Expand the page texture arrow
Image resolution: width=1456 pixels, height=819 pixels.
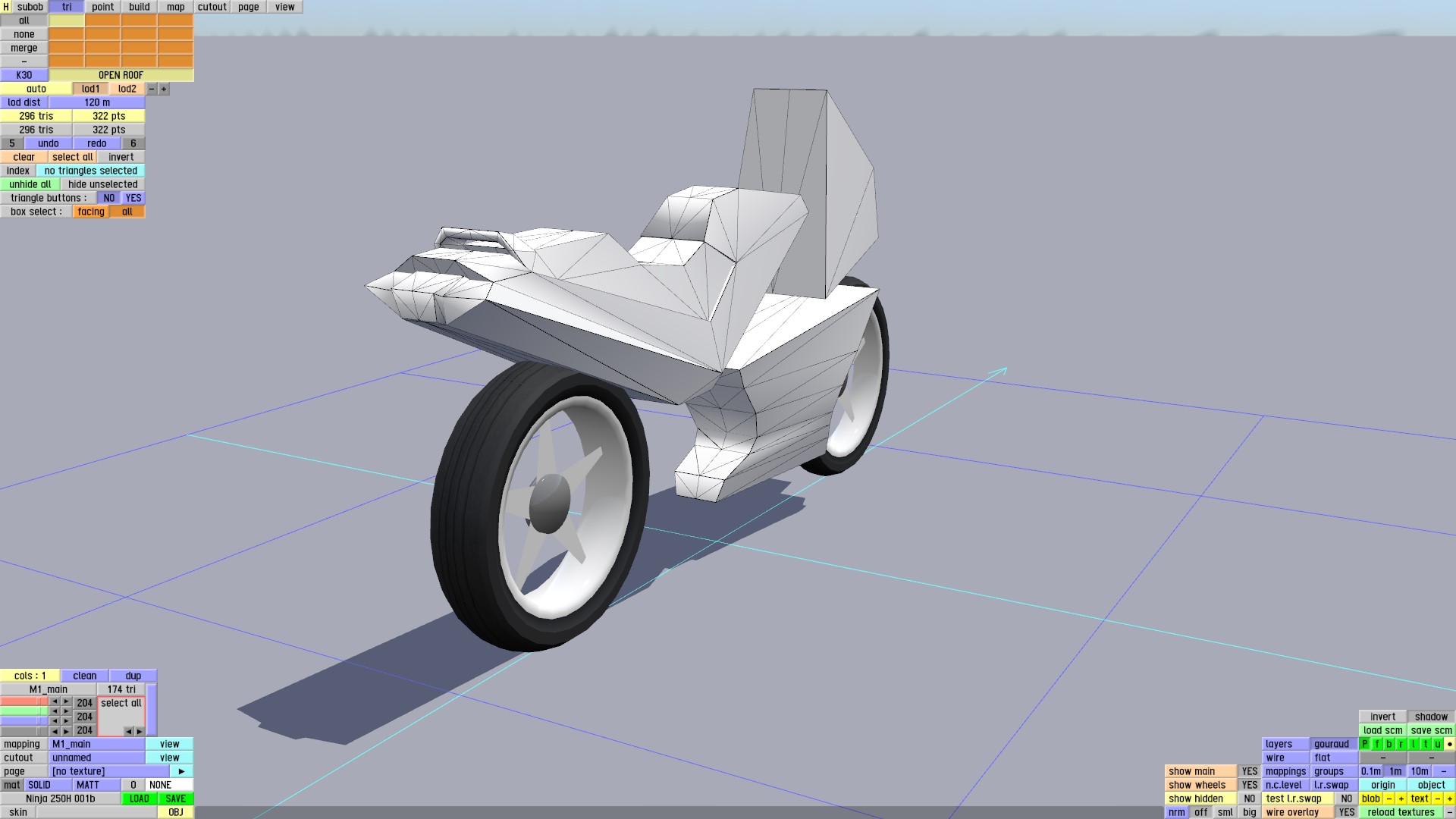pos(181,771)
